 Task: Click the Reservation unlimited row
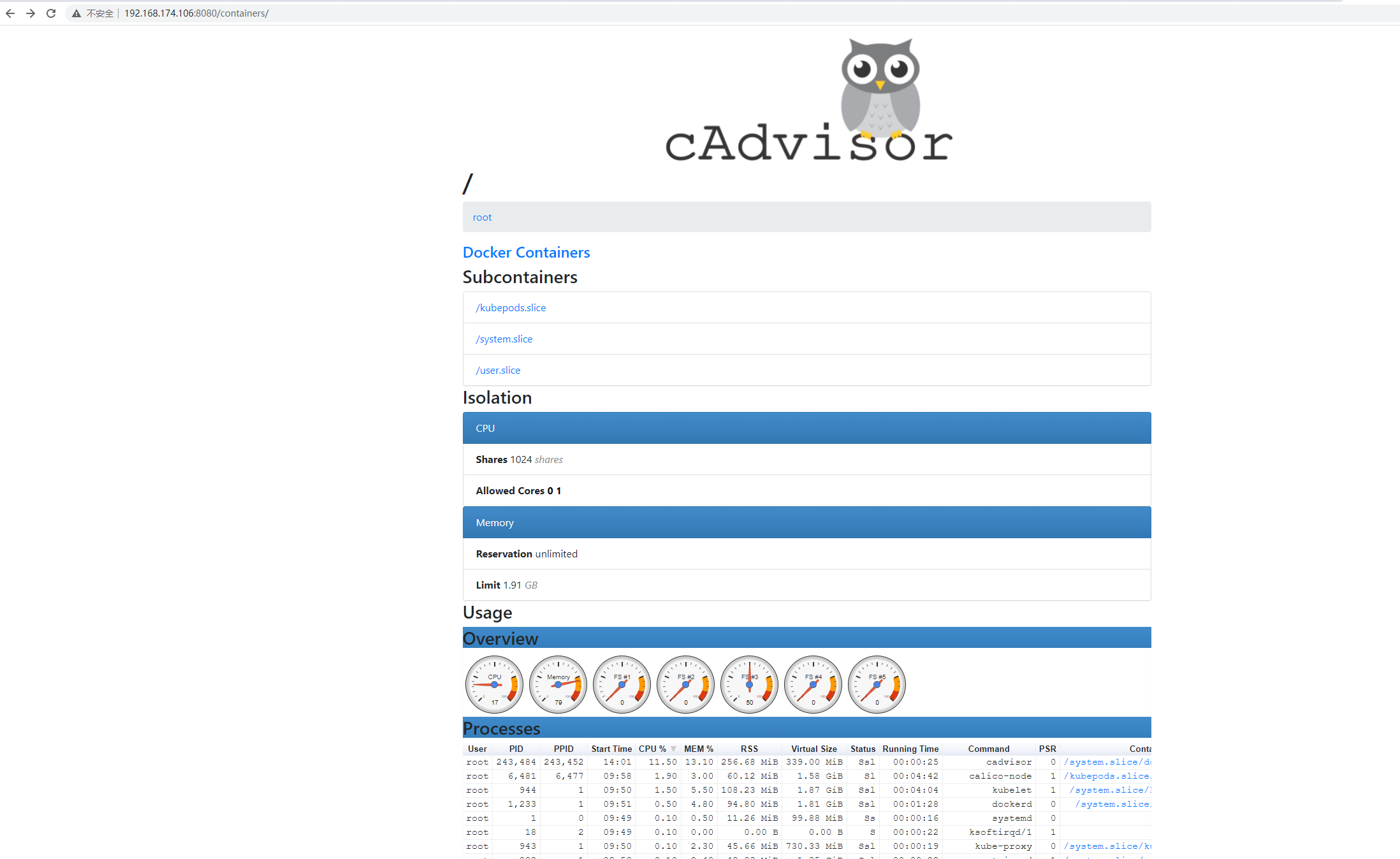click(x=806, y=554)
